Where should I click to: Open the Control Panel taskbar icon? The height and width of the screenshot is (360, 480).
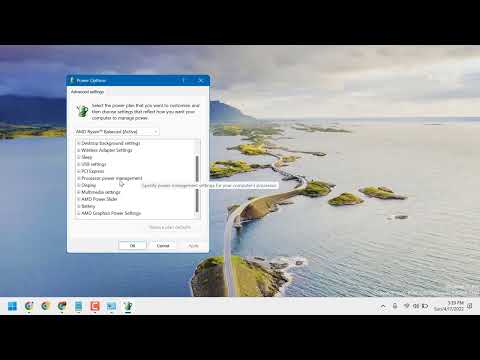(111, 306)
